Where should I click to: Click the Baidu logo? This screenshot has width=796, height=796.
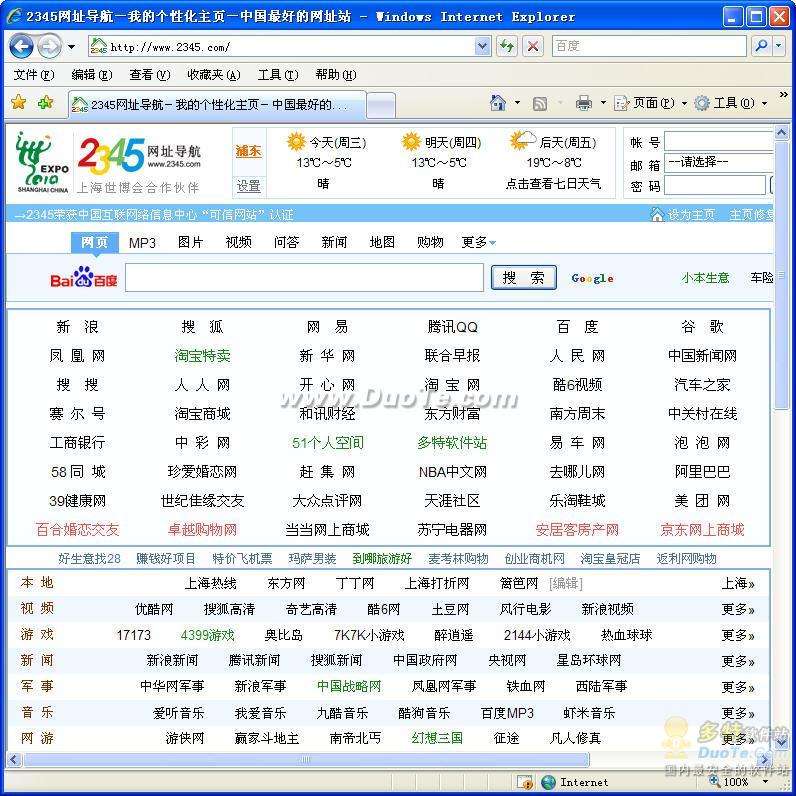pos(84,277)
